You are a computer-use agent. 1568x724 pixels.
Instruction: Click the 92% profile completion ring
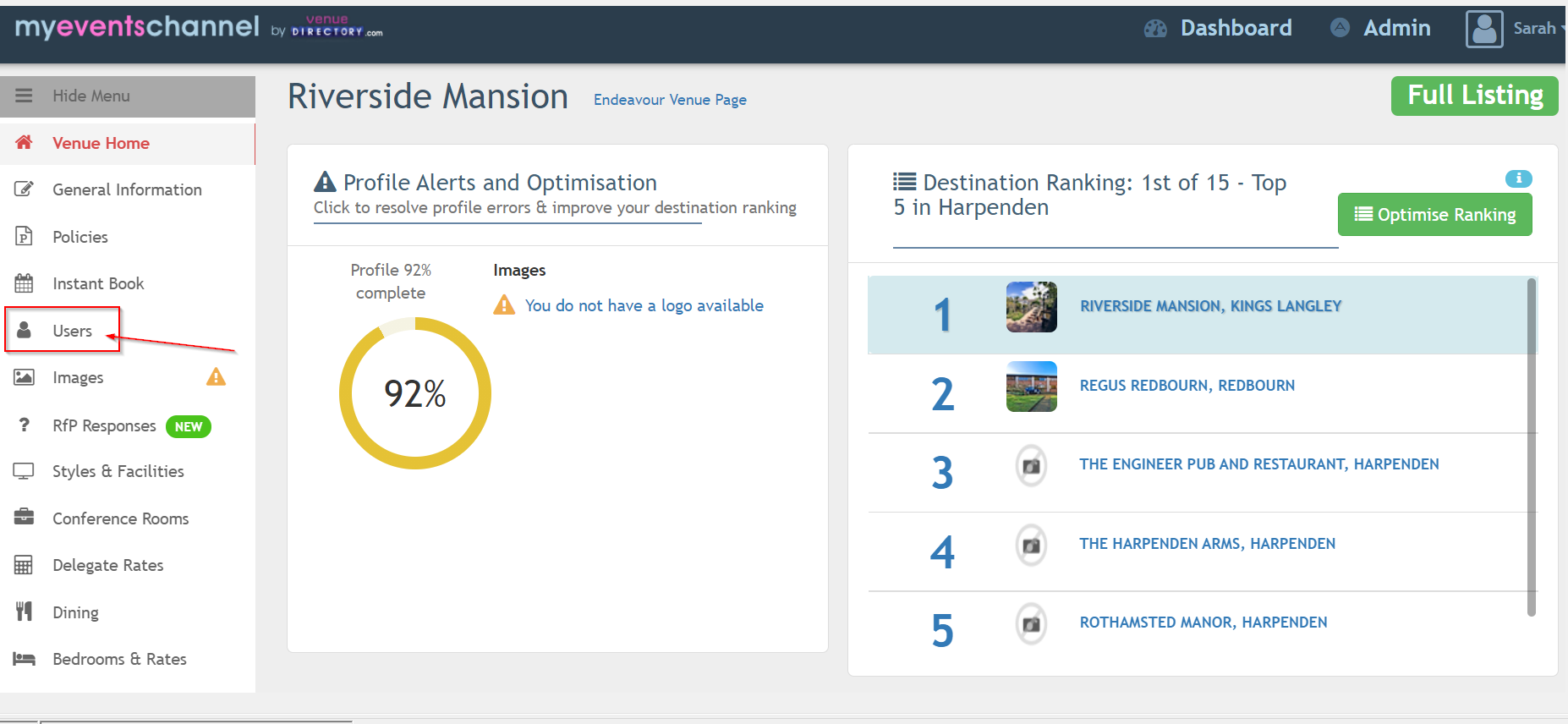[x=414, y=393]
